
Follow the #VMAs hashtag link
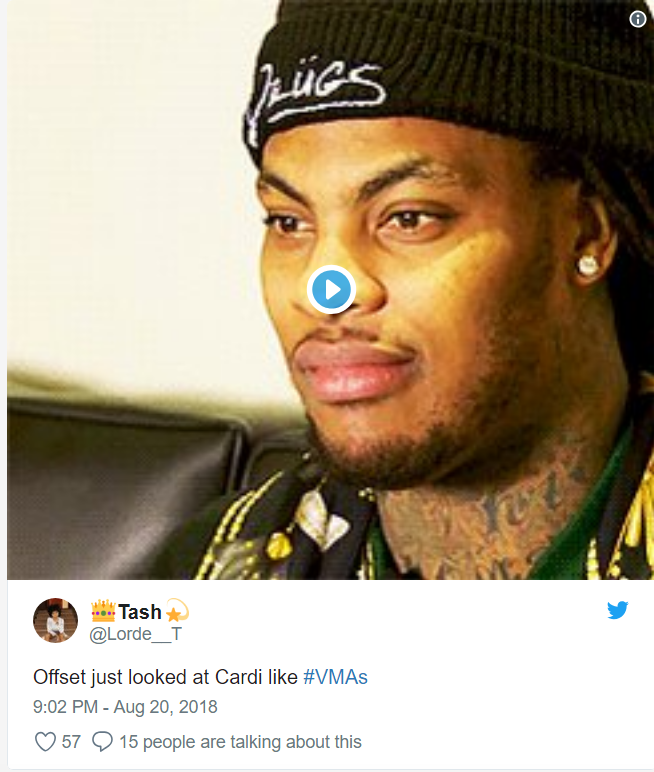click(335, 677)
